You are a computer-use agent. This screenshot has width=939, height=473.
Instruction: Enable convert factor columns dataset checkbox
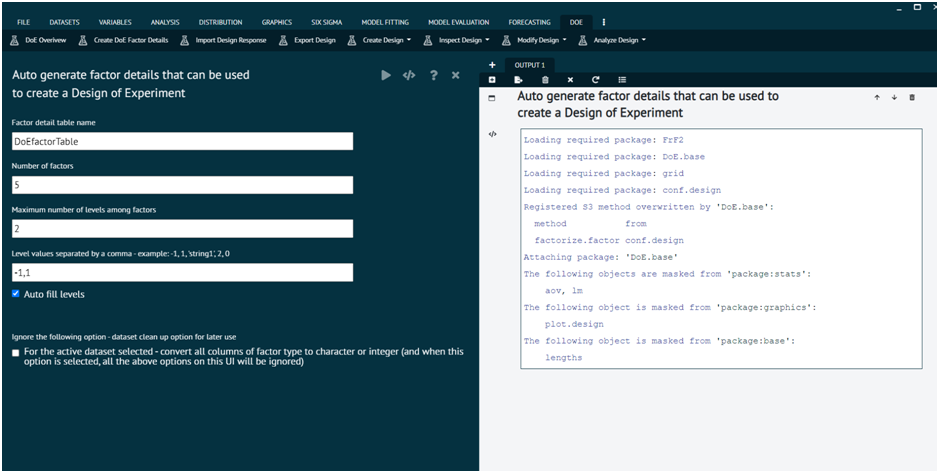[x=16, y=353]
